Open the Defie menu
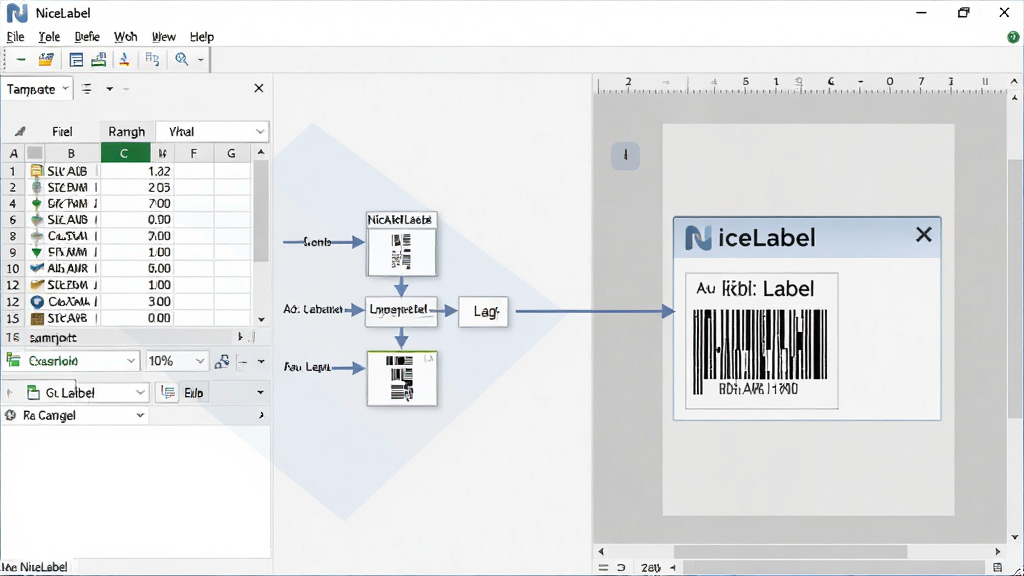This screenshot has height=576, width=1024. pyautogui.click(x=87, y=37)
